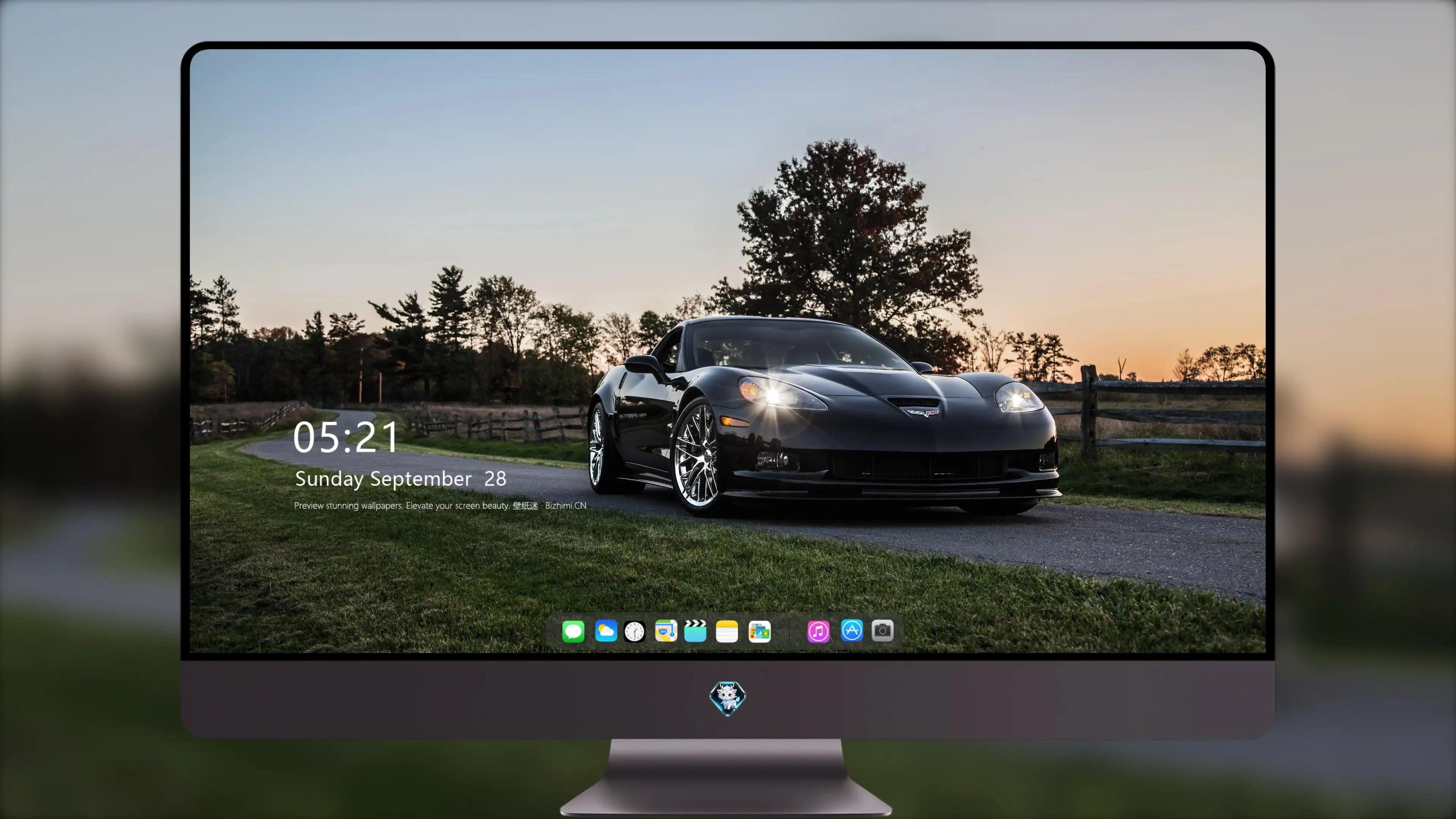
Task: Click the 'Preview stunning wallpapers' caption text
Action: pos(440,505)
